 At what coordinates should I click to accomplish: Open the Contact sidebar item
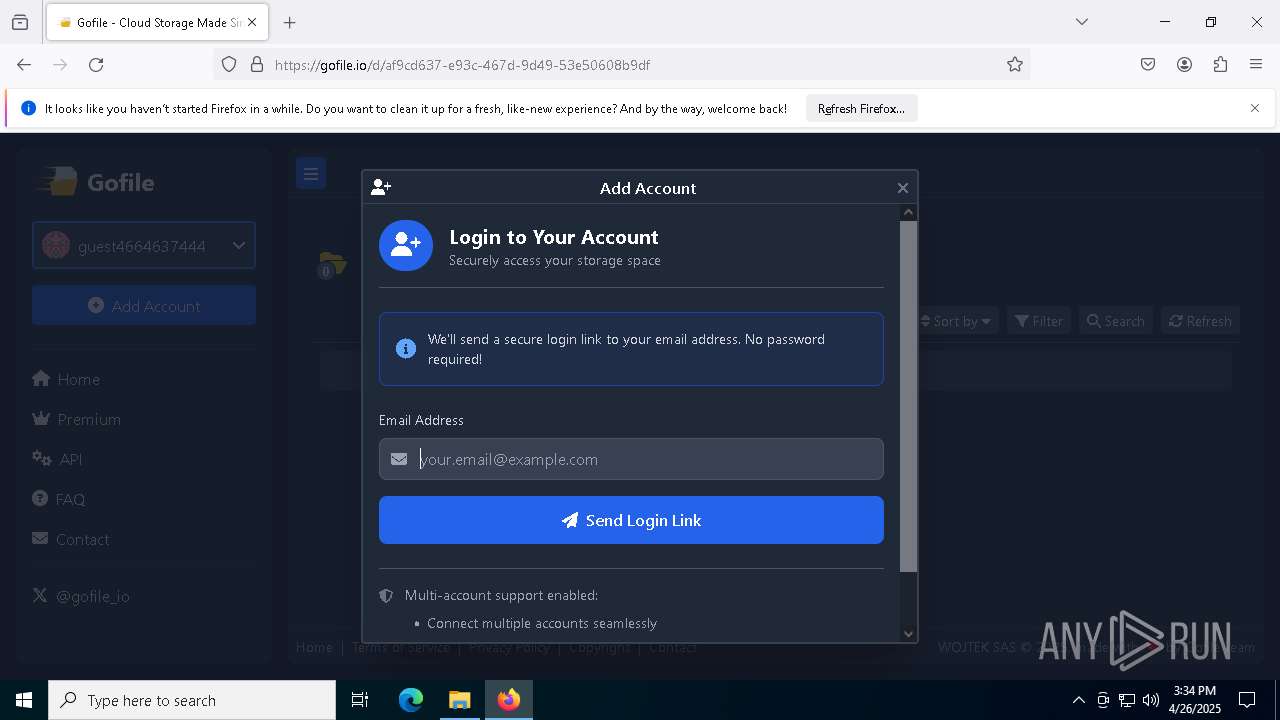(70, 539)
